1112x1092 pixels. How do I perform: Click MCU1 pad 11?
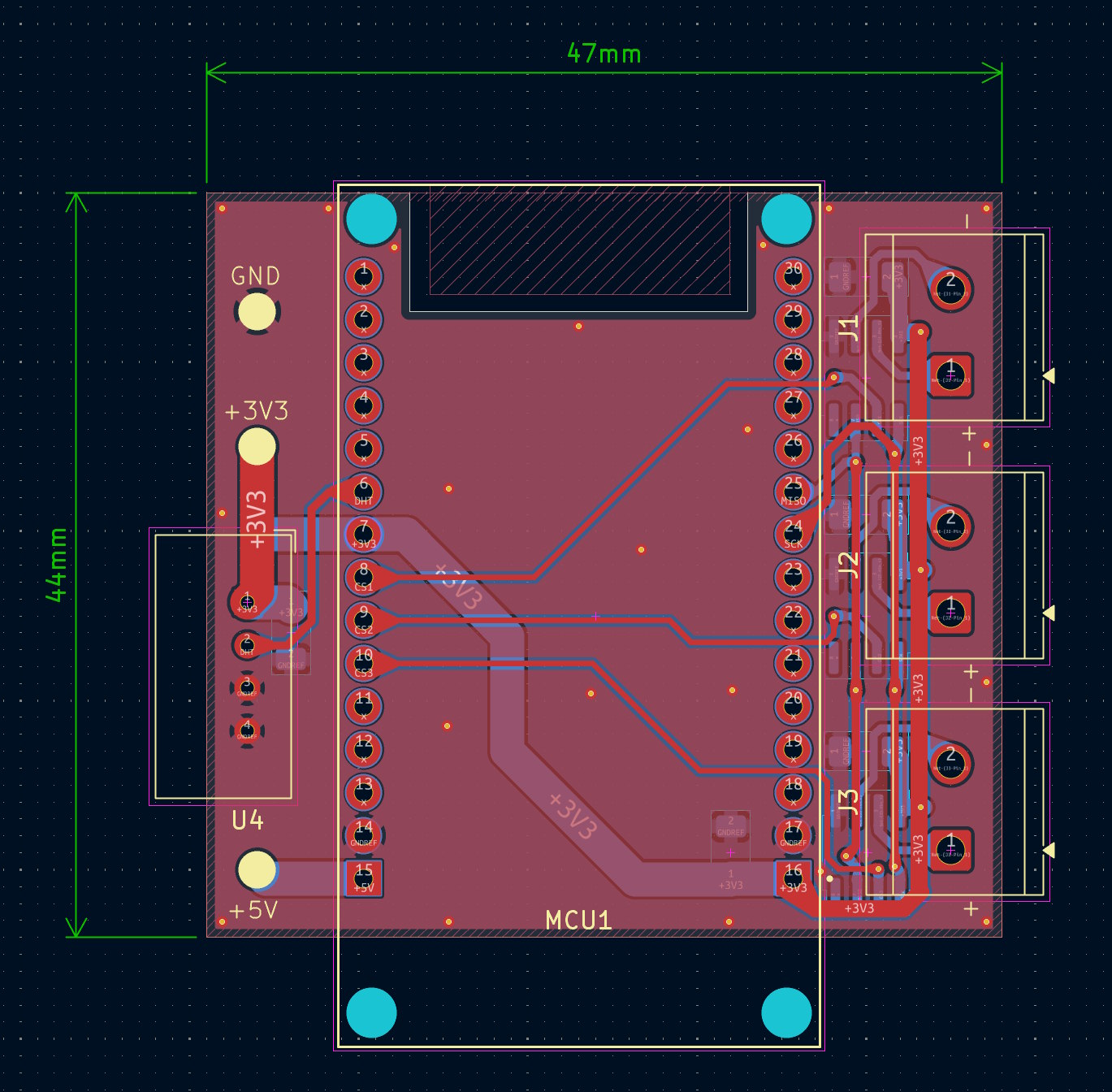[364, 705]
